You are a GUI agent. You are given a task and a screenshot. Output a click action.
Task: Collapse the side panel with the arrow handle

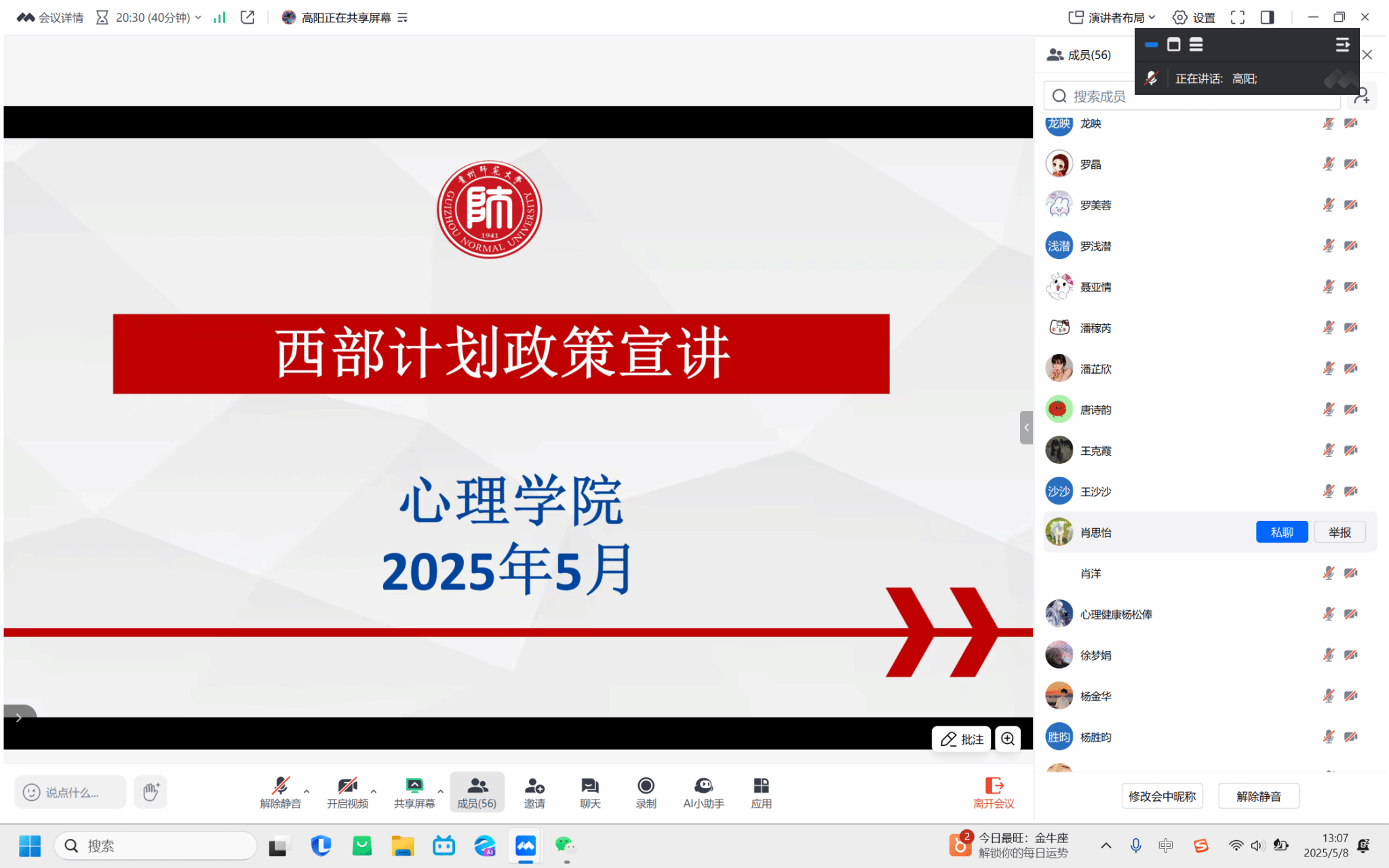1026,427
